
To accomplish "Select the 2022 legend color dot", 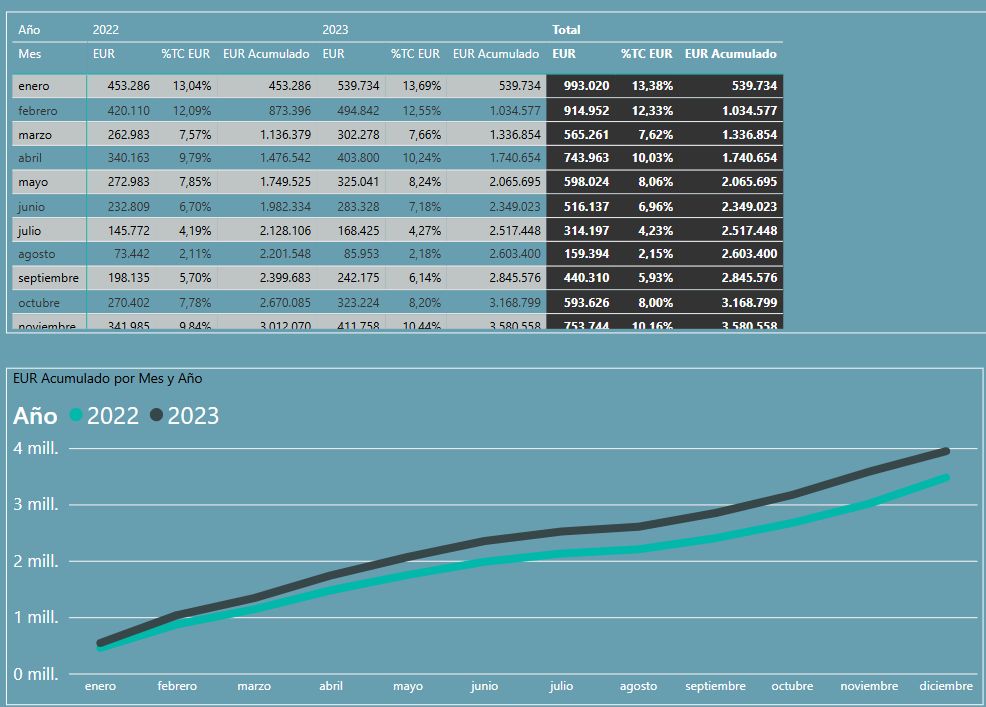I will pos(76,416).
